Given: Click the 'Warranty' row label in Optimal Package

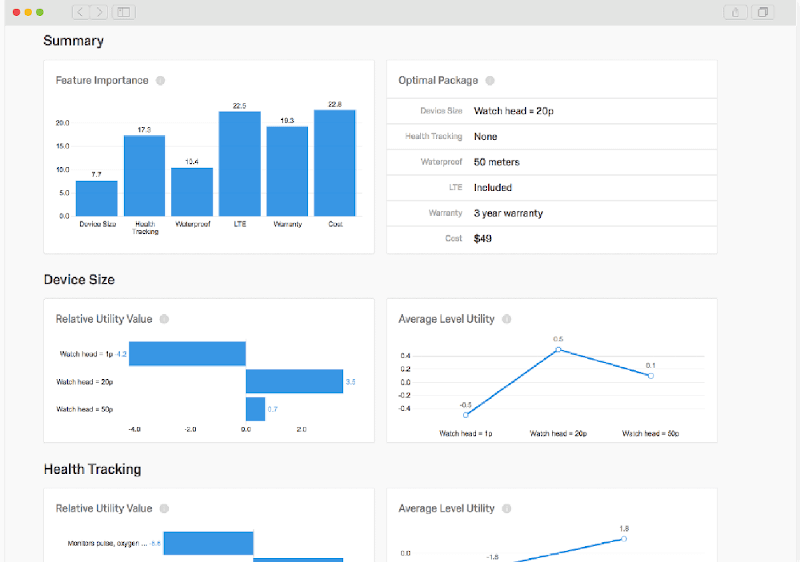Looking at the screenshot, I should tap(445, 213).
